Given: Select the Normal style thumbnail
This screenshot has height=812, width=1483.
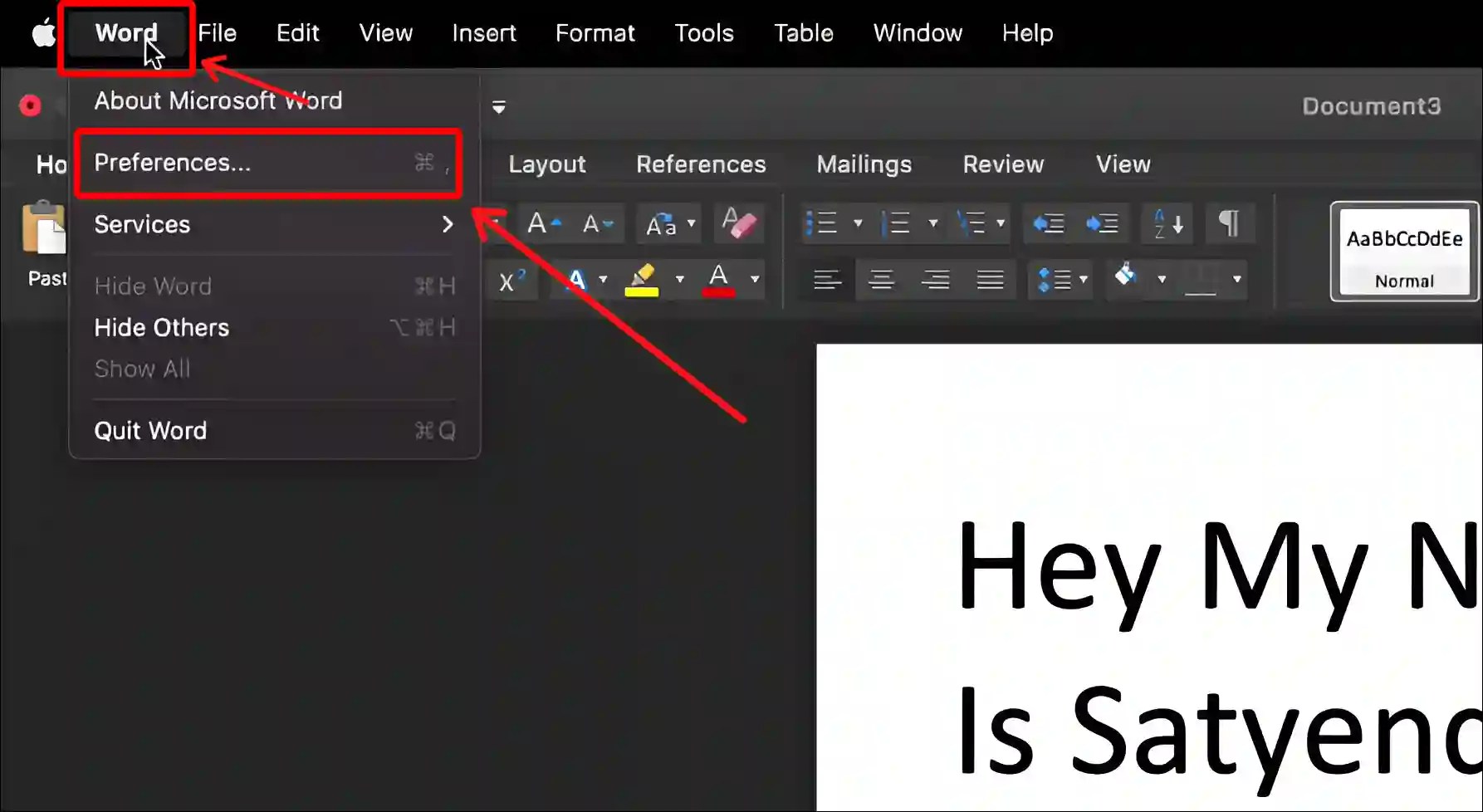Looking at the screenshot, I should tap(1404, 251).
